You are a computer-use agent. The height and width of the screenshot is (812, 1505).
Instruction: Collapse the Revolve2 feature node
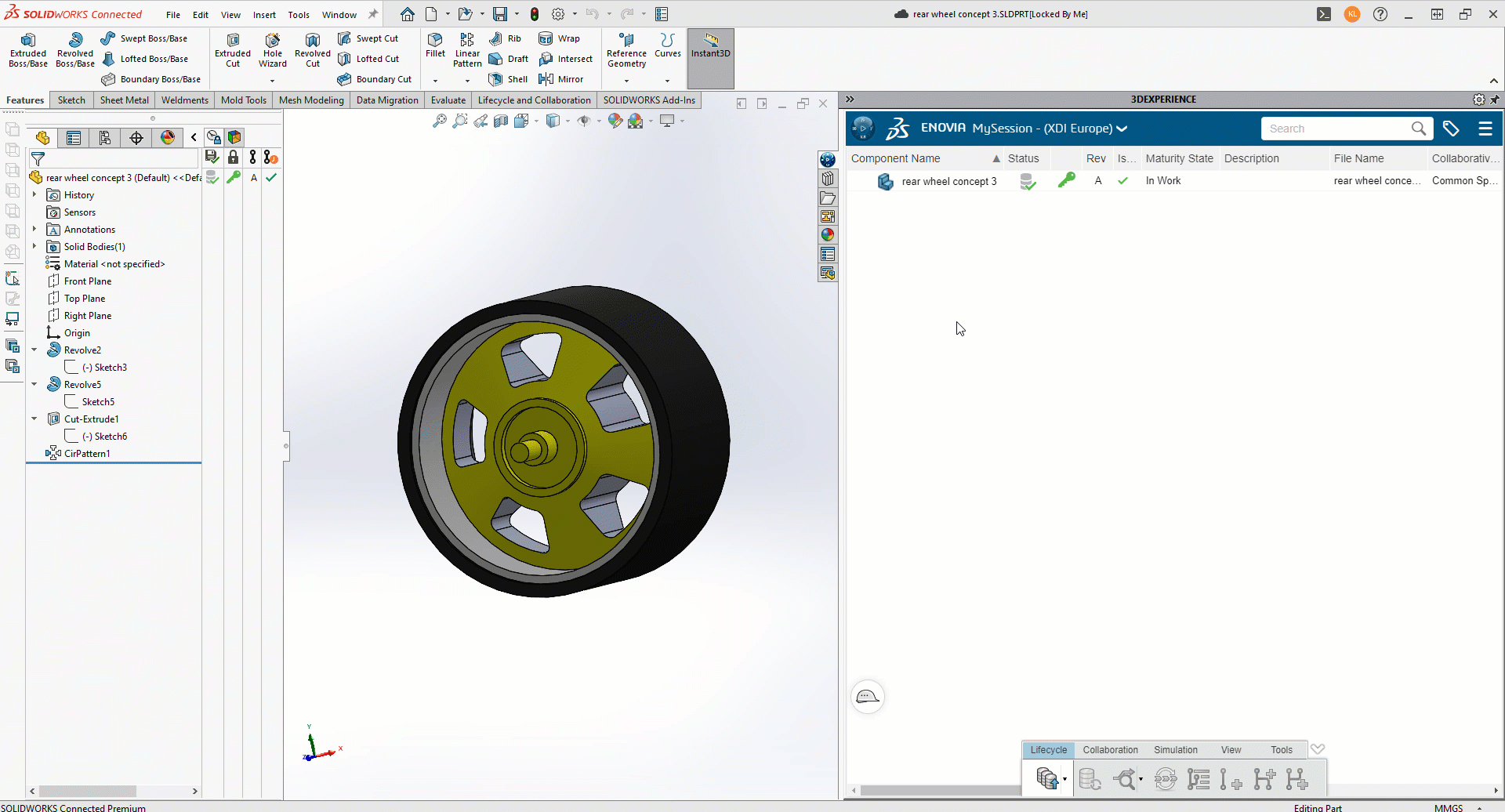click(x=34, y=350)
